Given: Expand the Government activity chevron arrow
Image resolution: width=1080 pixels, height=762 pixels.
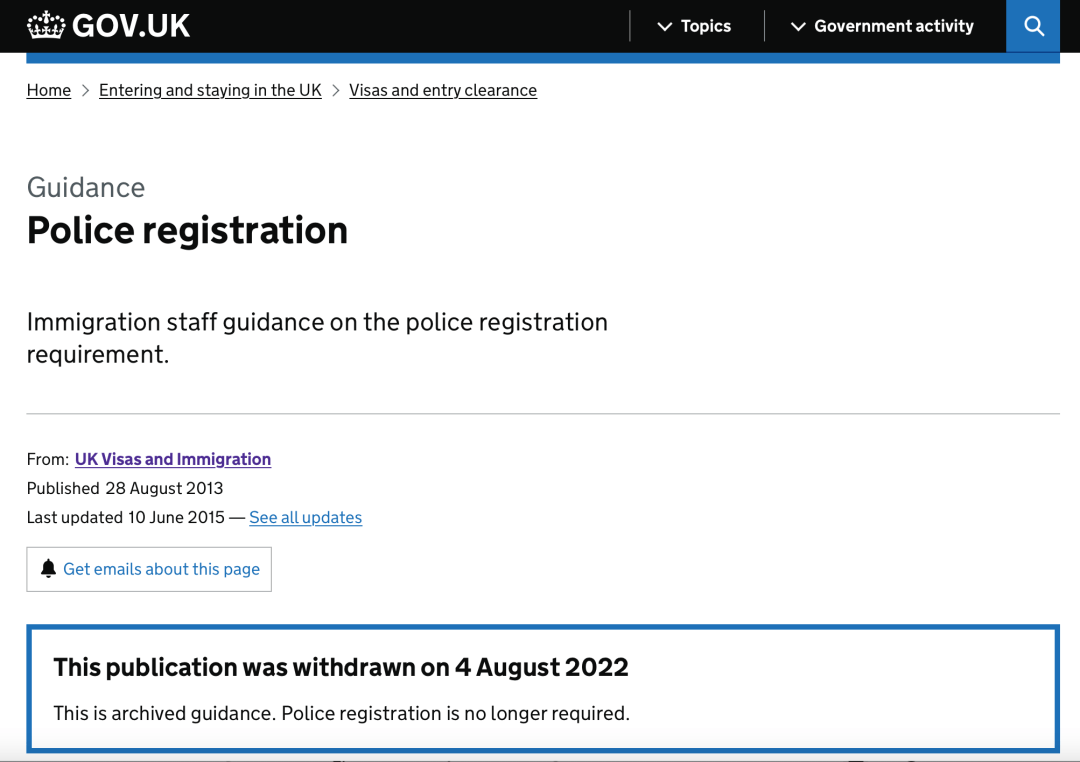Looking at the screenshot, I should [x=798, y=27].
